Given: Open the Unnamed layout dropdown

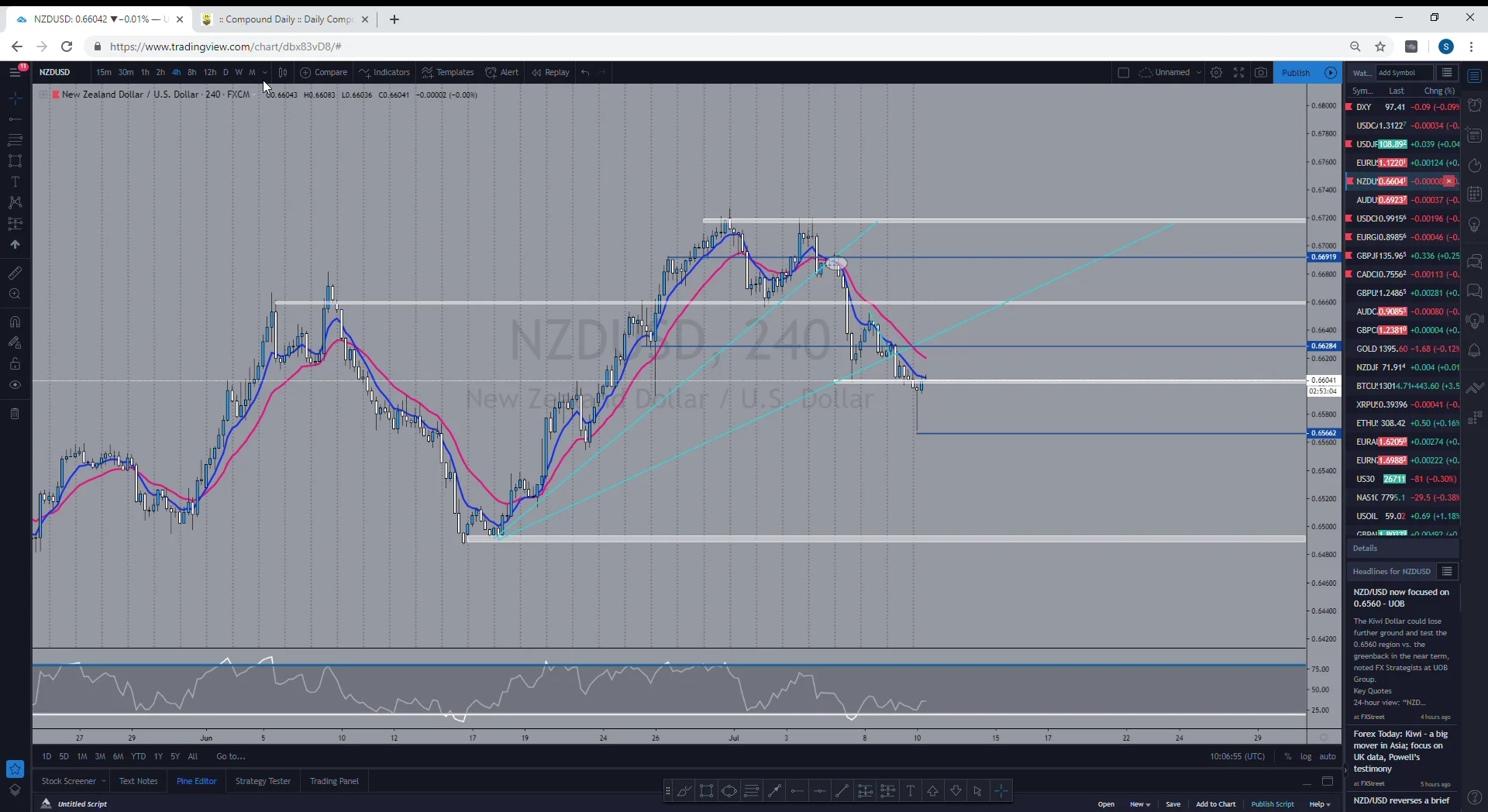Looking at the screenshot, I should 1170,73.
